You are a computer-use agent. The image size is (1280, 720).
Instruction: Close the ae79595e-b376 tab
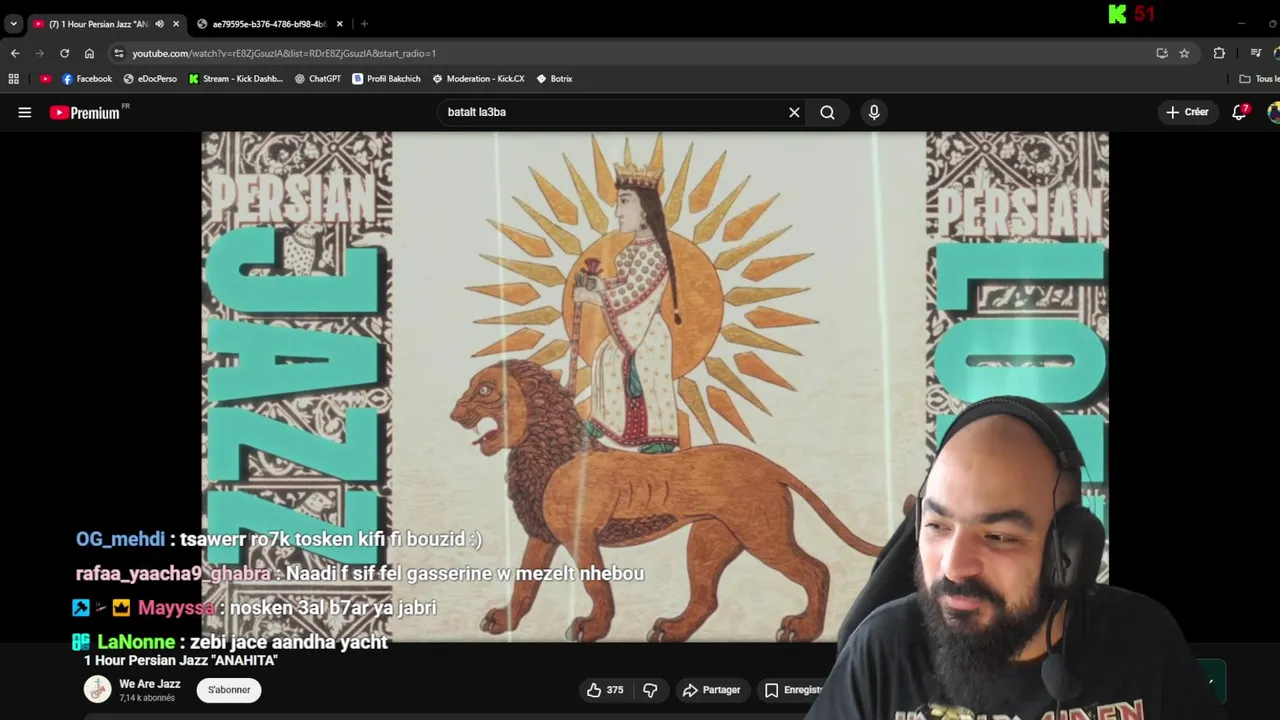pos(339,24)
